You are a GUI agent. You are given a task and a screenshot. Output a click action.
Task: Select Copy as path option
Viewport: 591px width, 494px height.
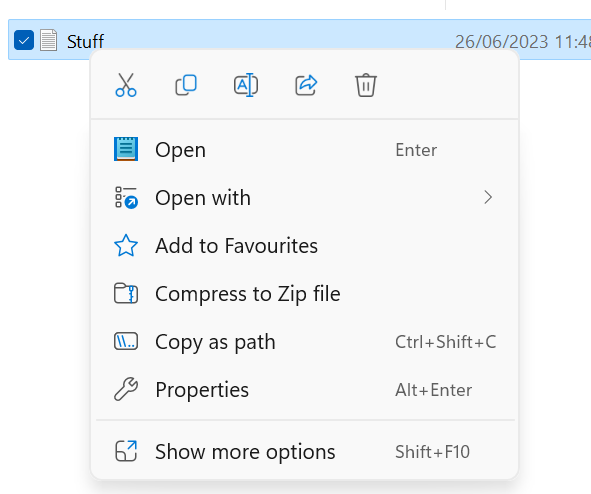click(x=305, y=341)
